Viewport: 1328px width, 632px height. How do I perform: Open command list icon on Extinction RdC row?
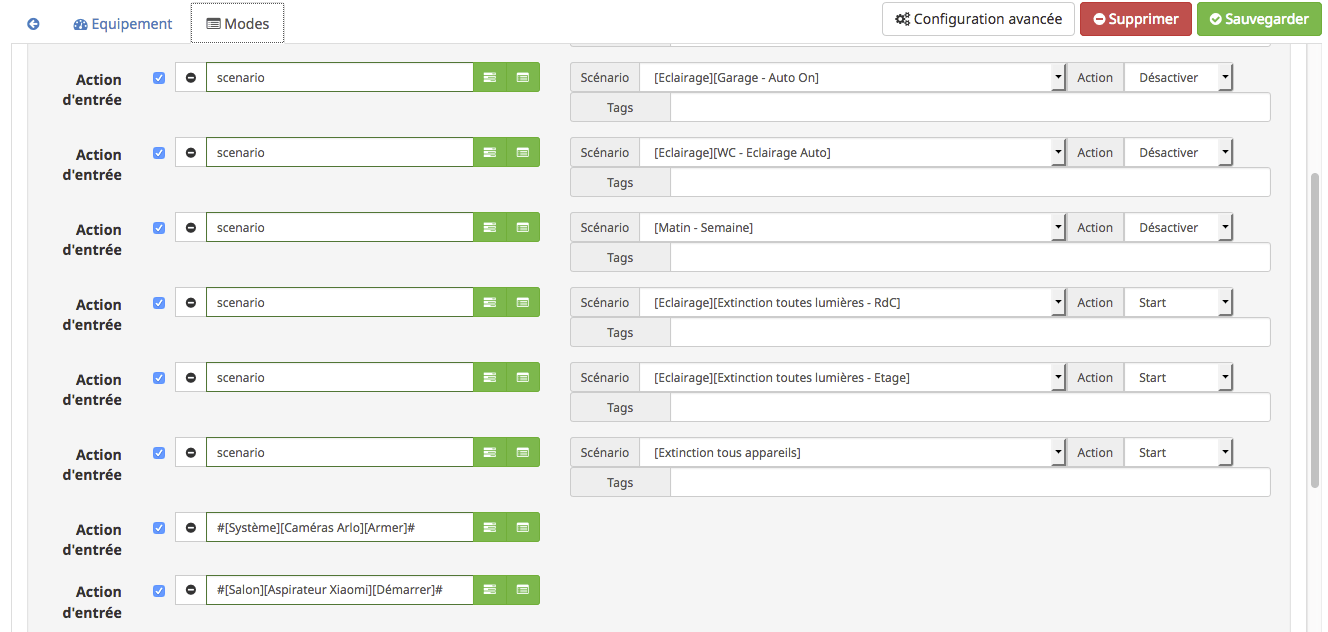click(523, 302)
